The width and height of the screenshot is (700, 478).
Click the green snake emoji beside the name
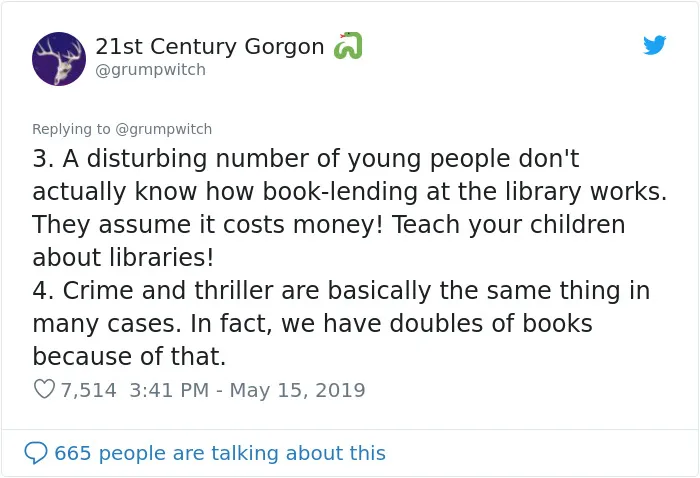[348, 46]
